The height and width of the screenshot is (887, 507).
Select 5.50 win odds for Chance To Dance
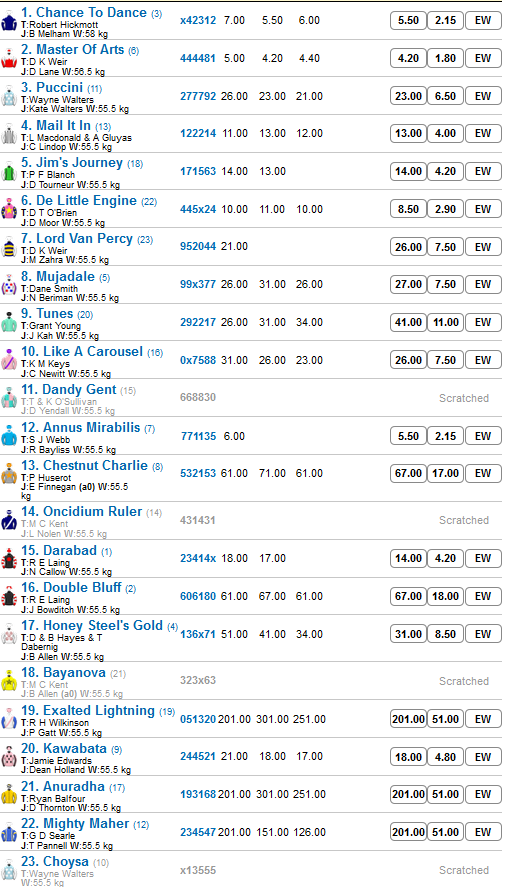click(x=408, y=20)
